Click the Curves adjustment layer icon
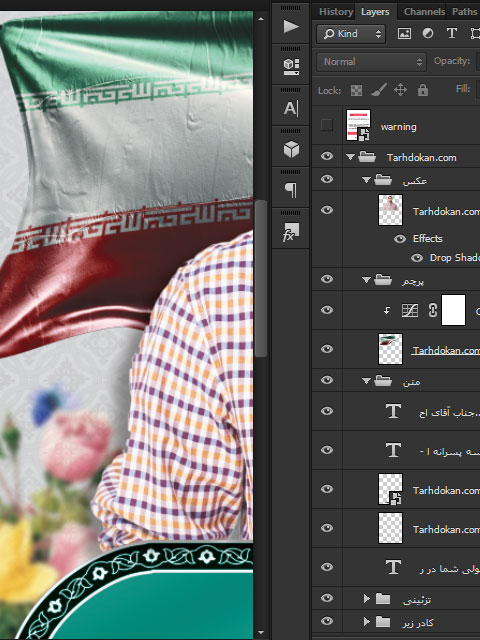This screenshot has height=640, width=480. tap(409, 311)
